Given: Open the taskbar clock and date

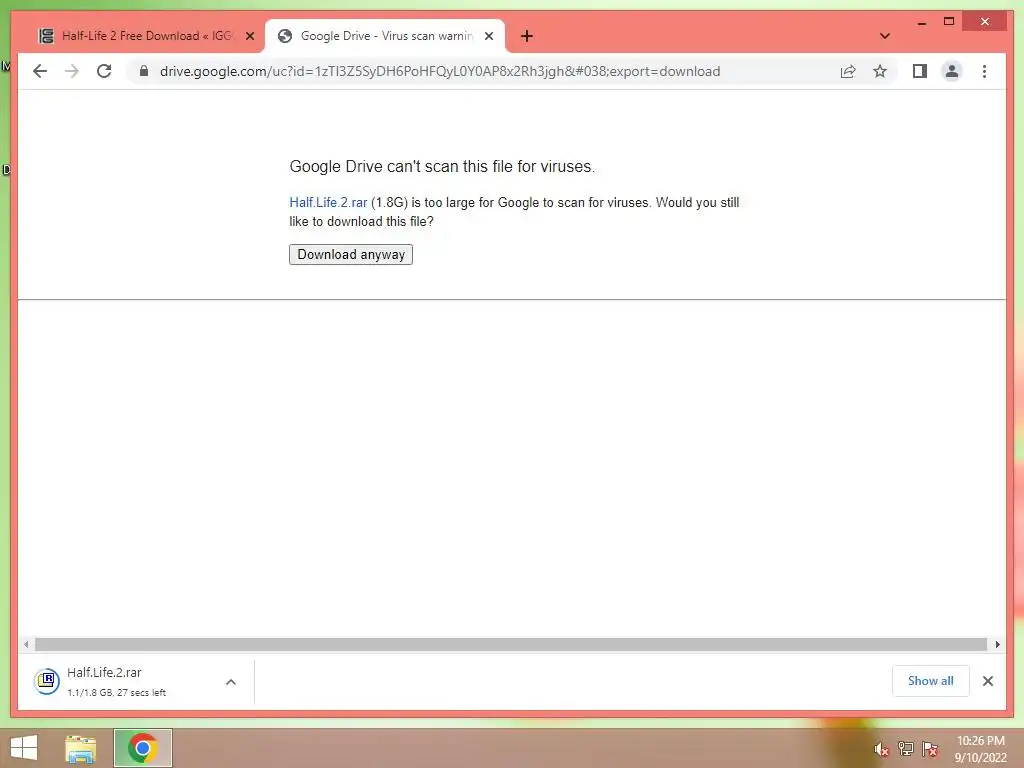Looking at the screenshot, I should tap(980, 748).
